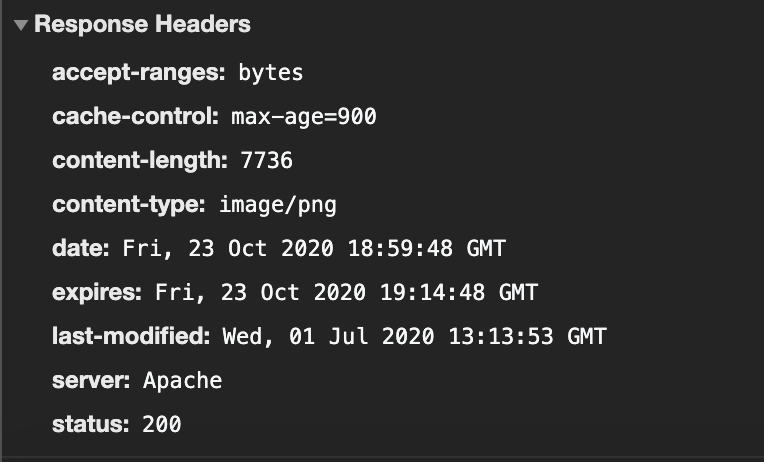Click the 200 status value
764x462 pixels.
161,425
